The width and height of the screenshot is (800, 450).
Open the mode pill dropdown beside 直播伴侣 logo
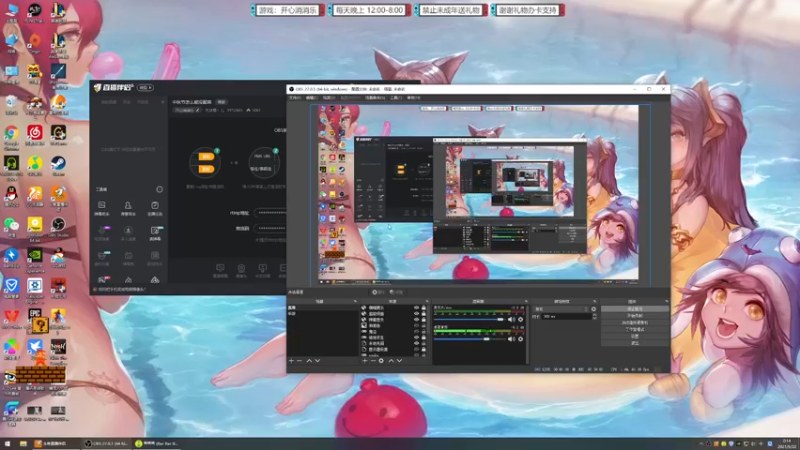pos(145,88)
